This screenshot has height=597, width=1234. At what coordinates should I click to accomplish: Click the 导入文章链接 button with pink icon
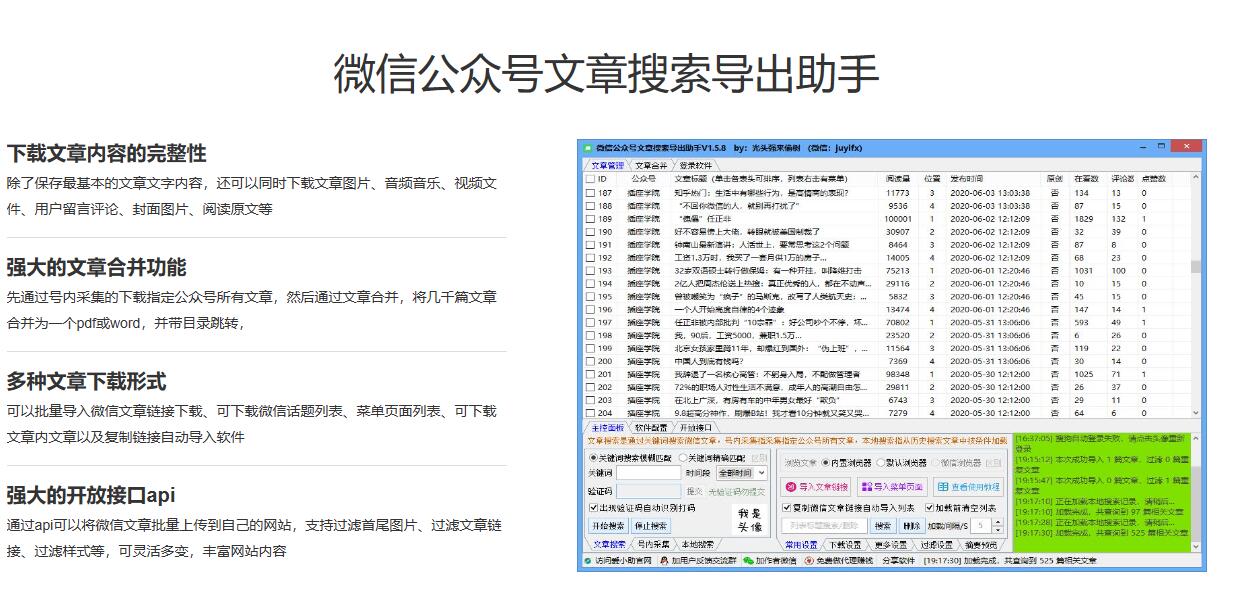click(x=817, y=487)
